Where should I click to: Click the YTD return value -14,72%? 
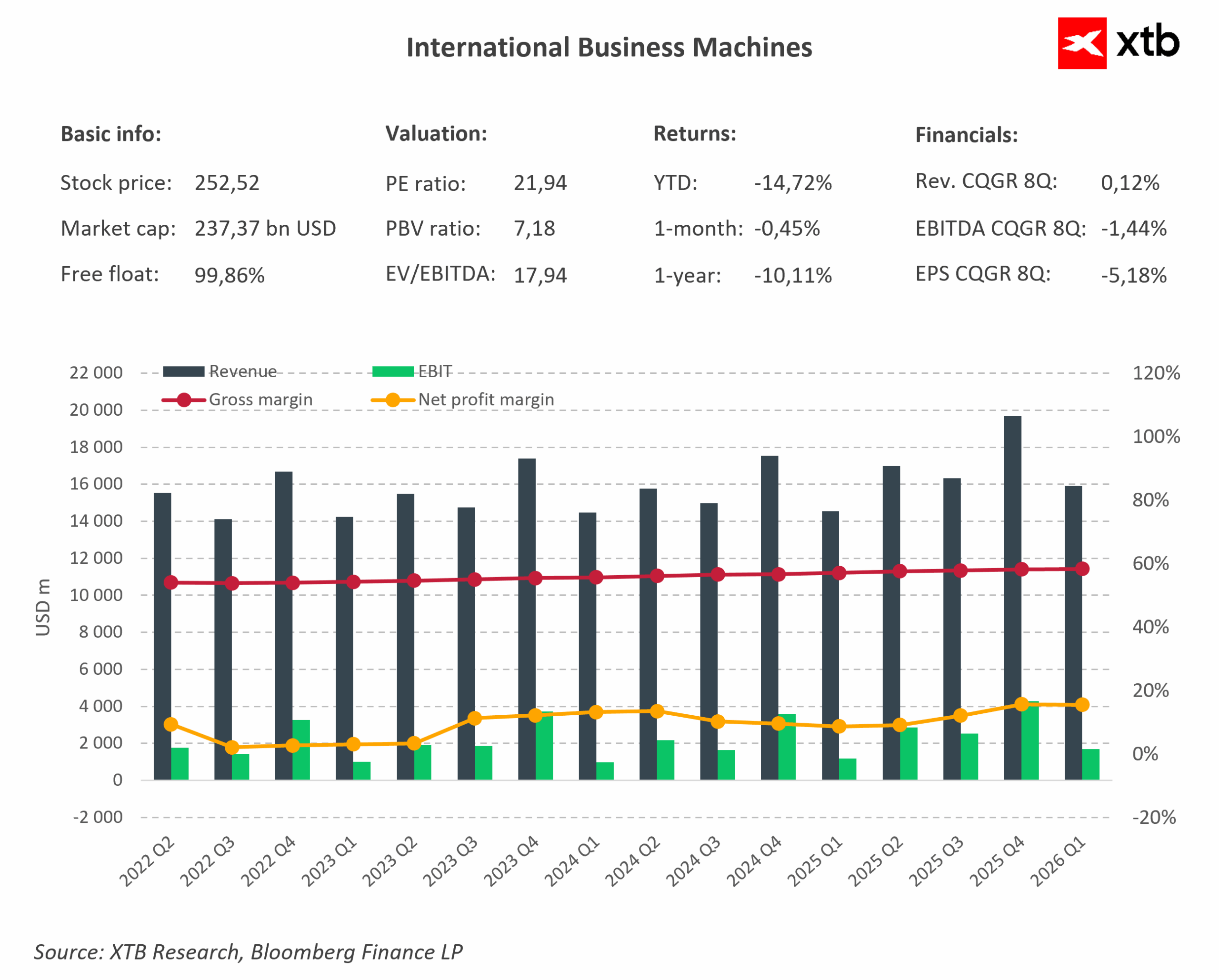pyautogui.click(x=793, y=183)
